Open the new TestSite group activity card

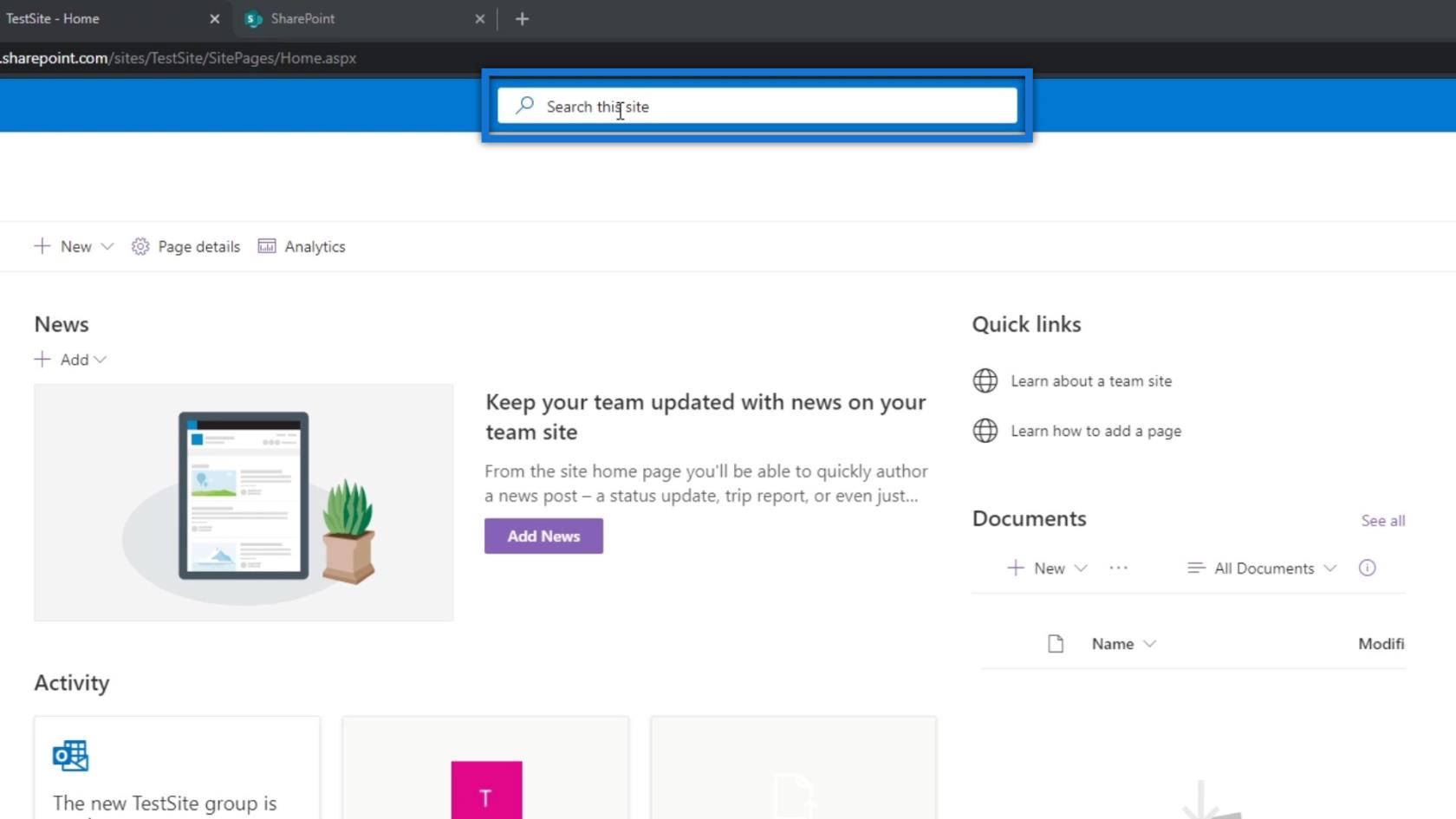tap(177, 768)
